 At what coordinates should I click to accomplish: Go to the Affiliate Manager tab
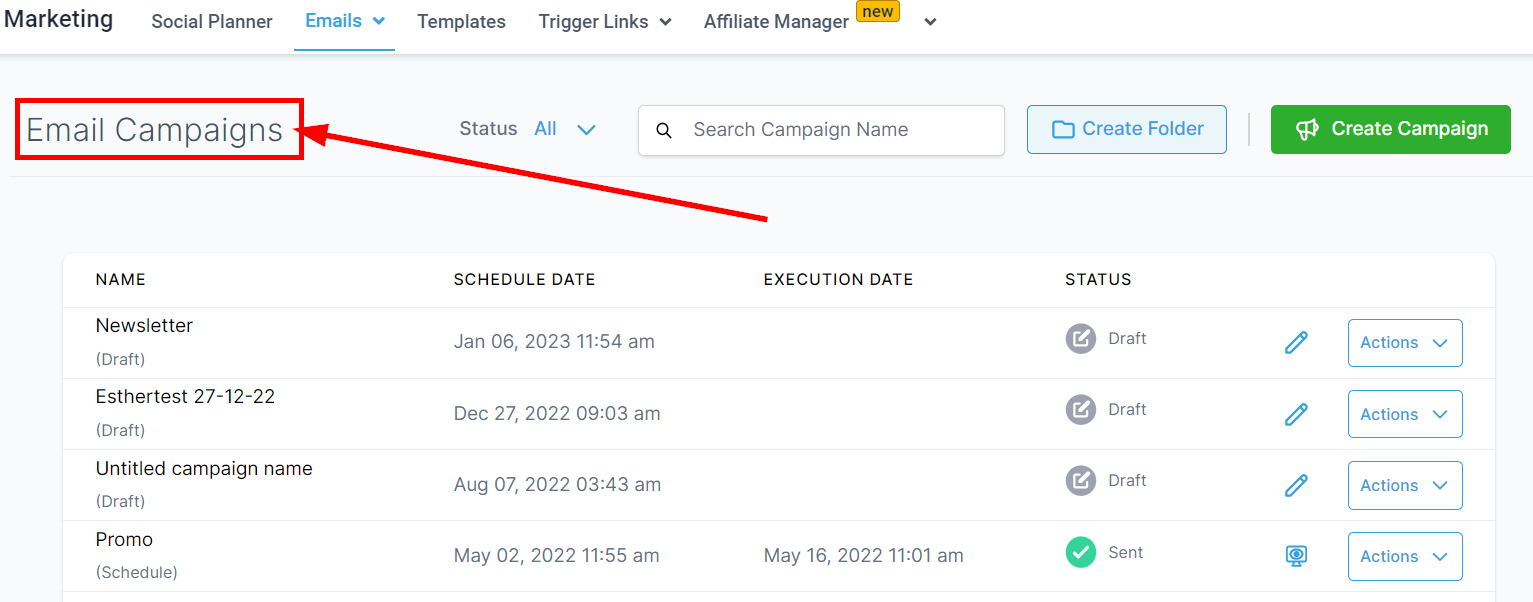click(x=776, y=22)
